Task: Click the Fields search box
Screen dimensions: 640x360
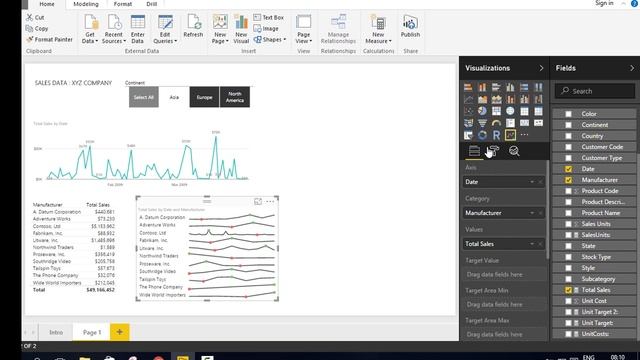Action: 595,91
